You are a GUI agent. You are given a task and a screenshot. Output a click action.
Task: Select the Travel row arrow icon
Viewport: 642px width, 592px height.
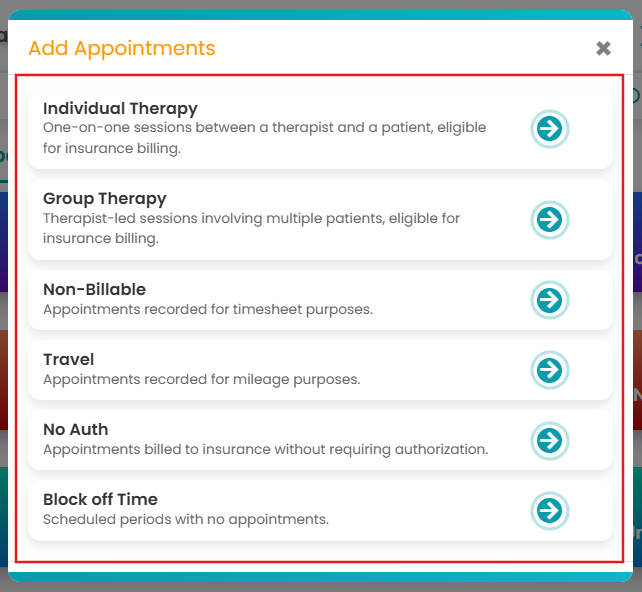pyautogui.click(x=549, y=370)
